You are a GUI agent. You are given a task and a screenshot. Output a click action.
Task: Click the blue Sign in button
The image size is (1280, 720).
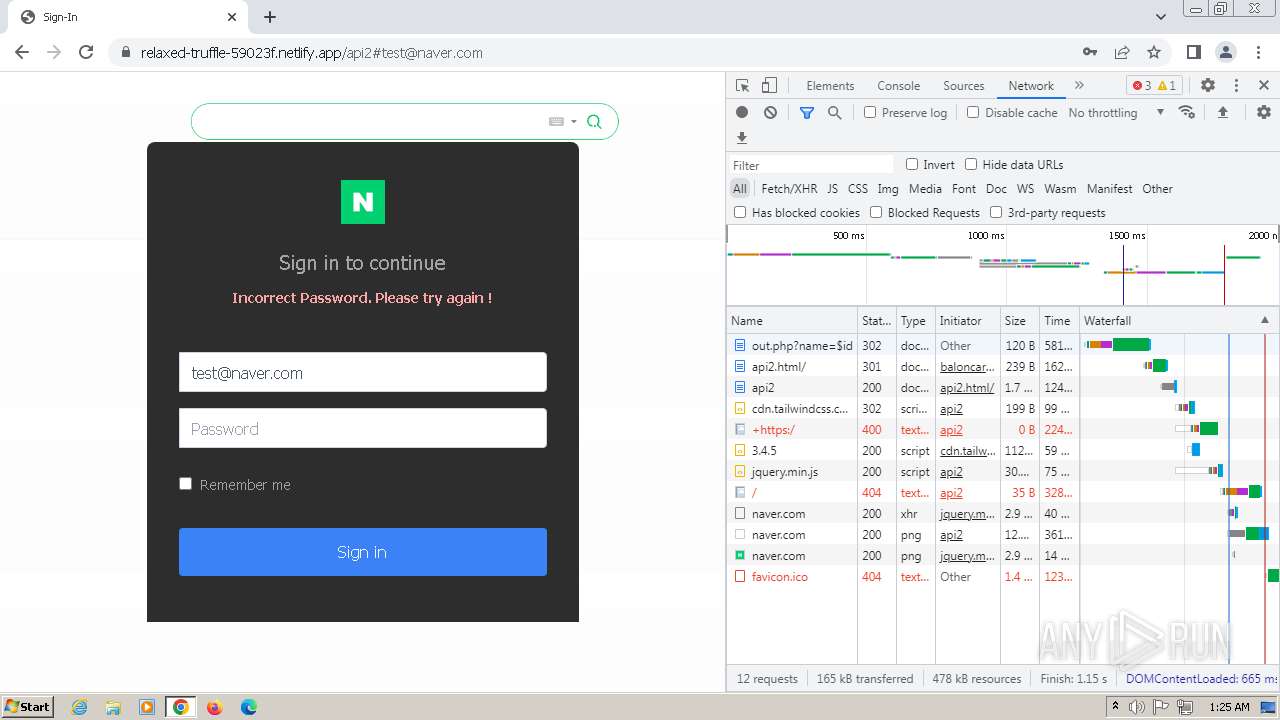click(x=363, y=552)
